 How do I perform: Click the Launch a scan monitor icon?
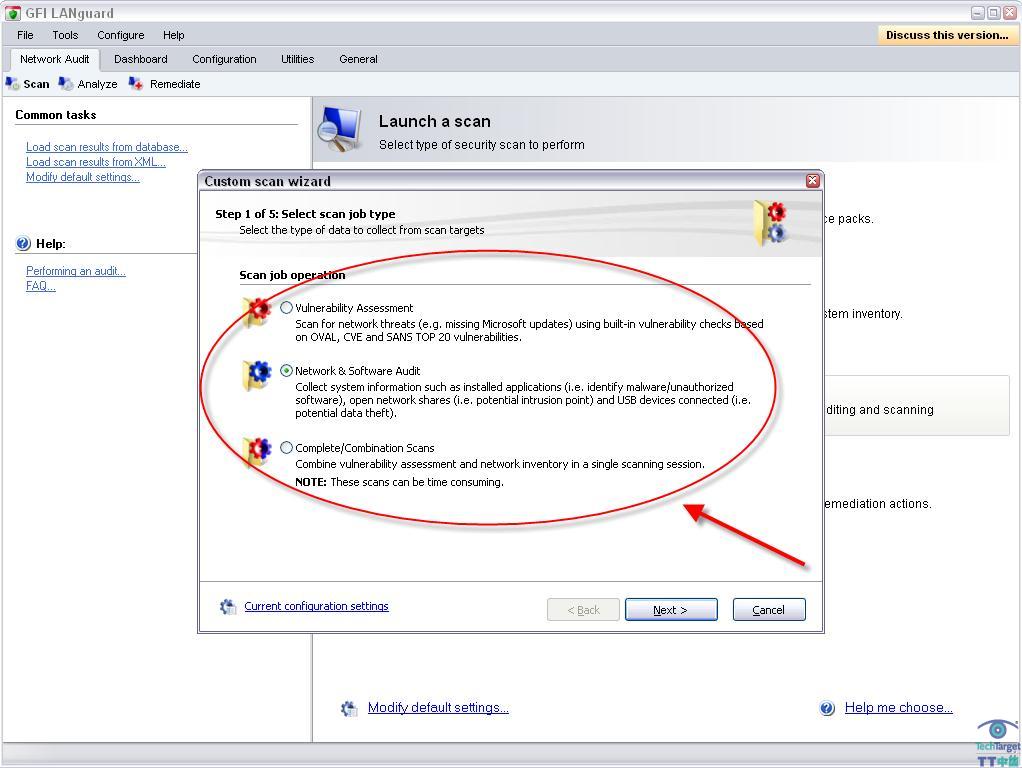[339, 128]
